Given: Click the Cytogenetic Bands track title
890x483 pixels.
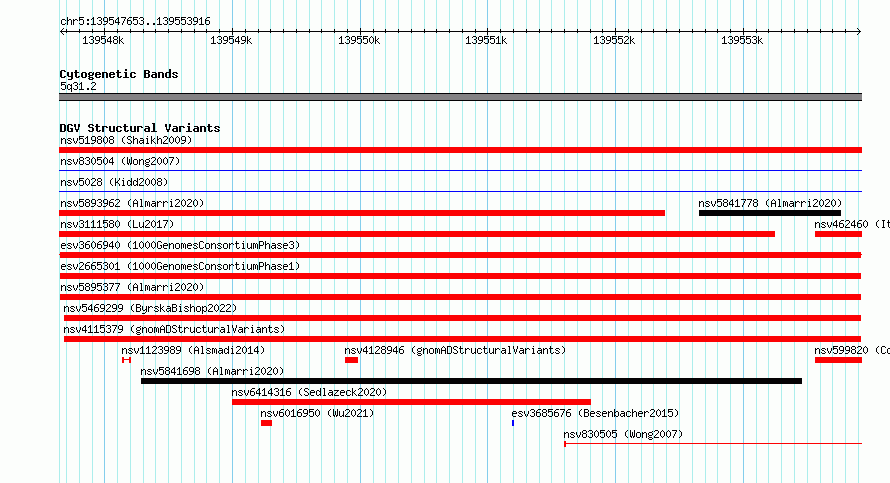Looking at the screenshot, I should pyautogui.click(x=119, y=74).
